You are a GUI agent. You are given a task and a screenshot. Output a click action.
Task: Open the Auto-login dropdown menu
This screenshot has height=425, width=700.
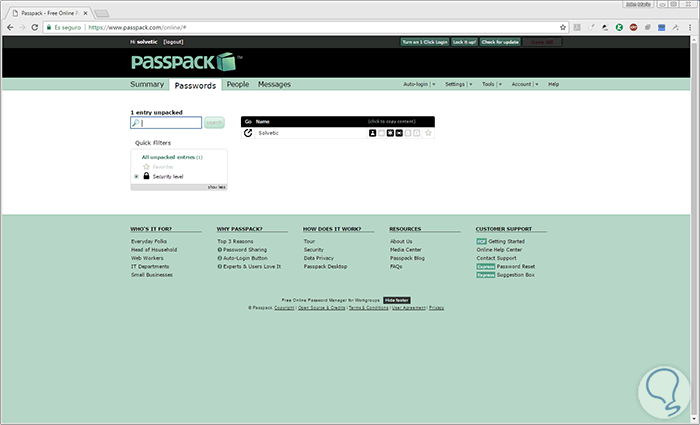[419, 84]
